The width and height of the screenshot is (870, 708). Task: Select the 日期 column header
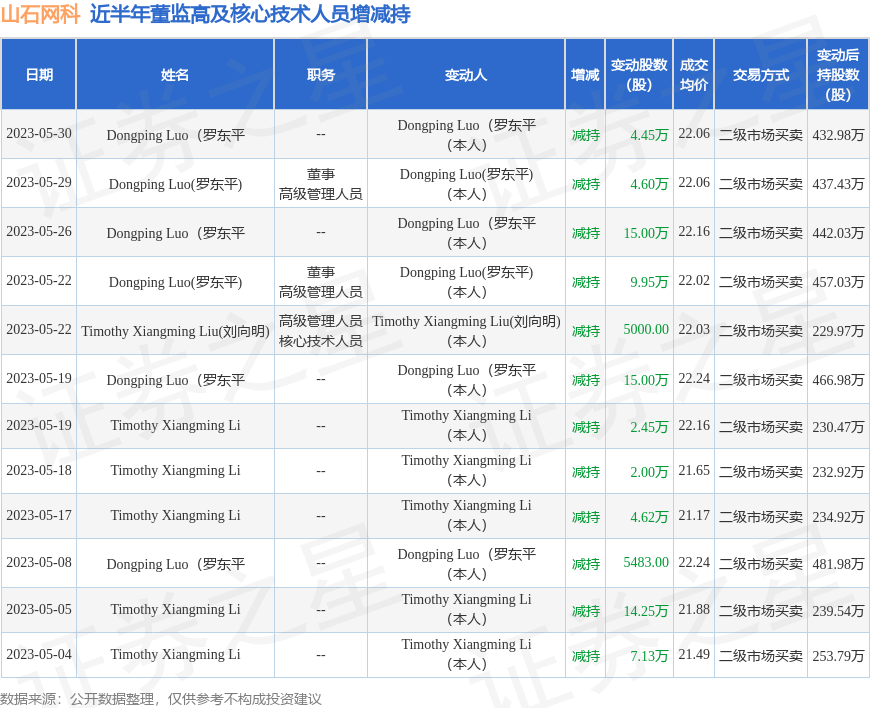point(39,75)
